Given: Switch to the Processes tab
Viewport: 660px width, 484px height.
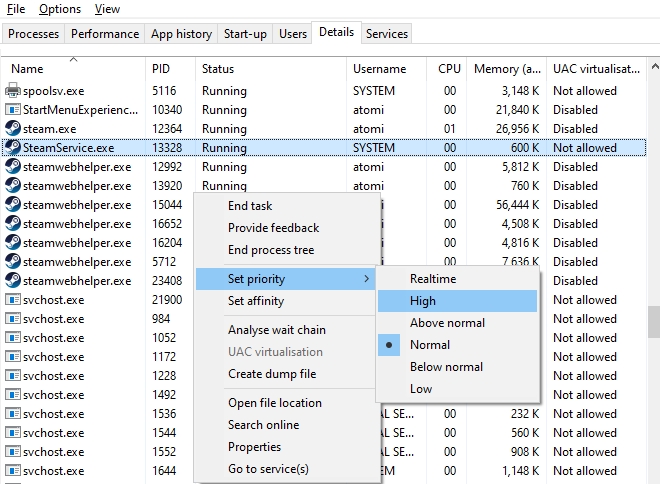Looking at the screenshot, I should point(33,34).
